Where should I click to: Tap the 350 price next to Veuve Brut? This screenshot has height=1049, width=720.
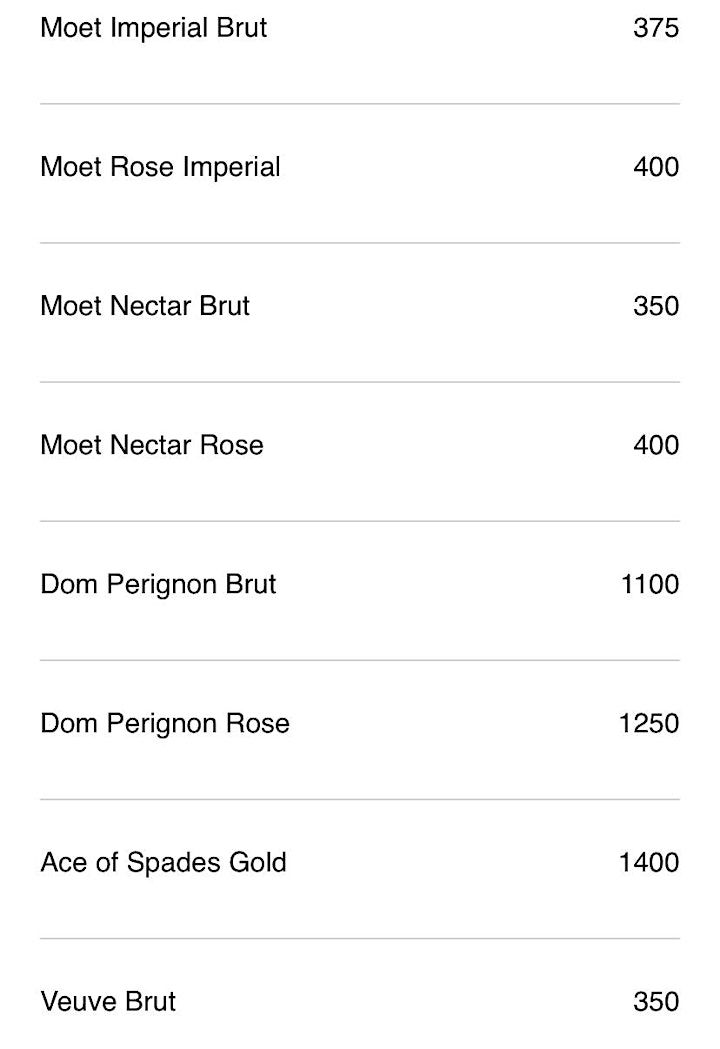(x=656, y=1001)
